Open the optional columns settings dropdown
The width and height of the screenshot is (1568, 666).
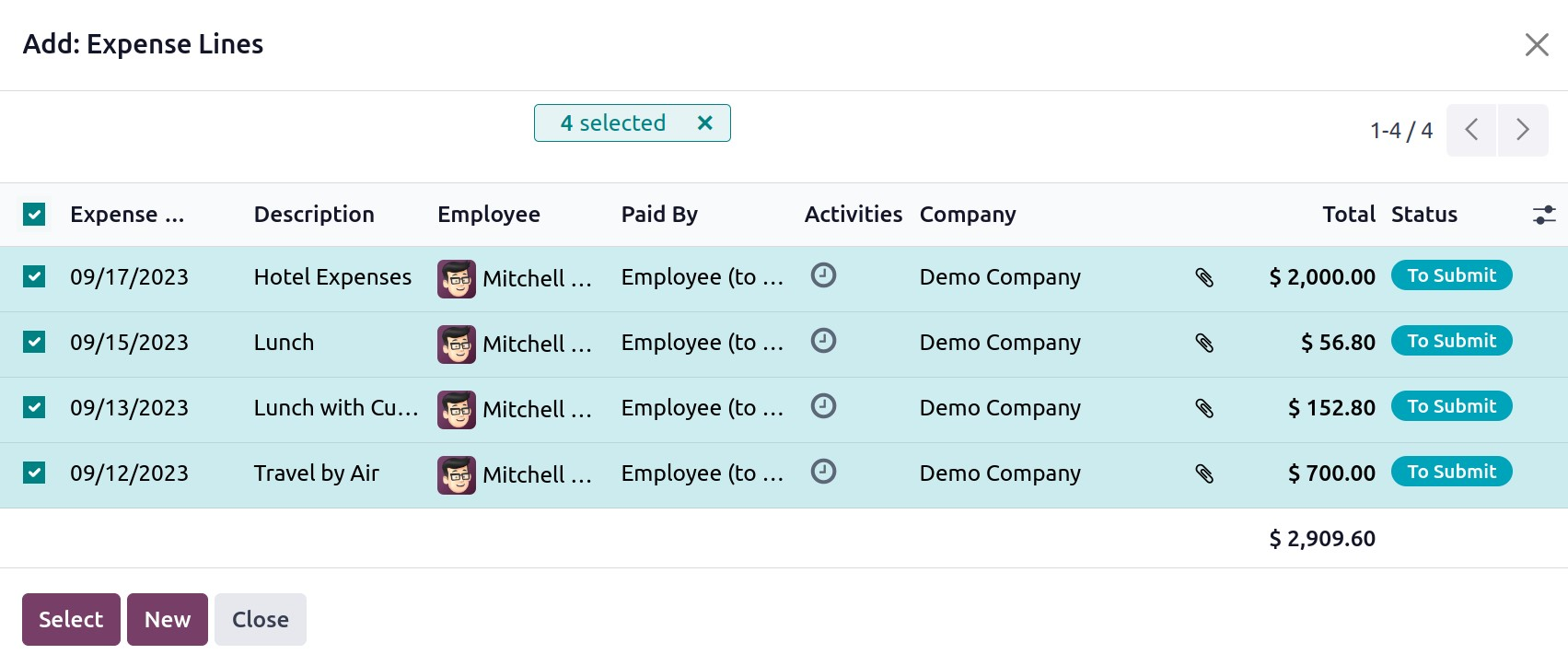click(1543, 215)
